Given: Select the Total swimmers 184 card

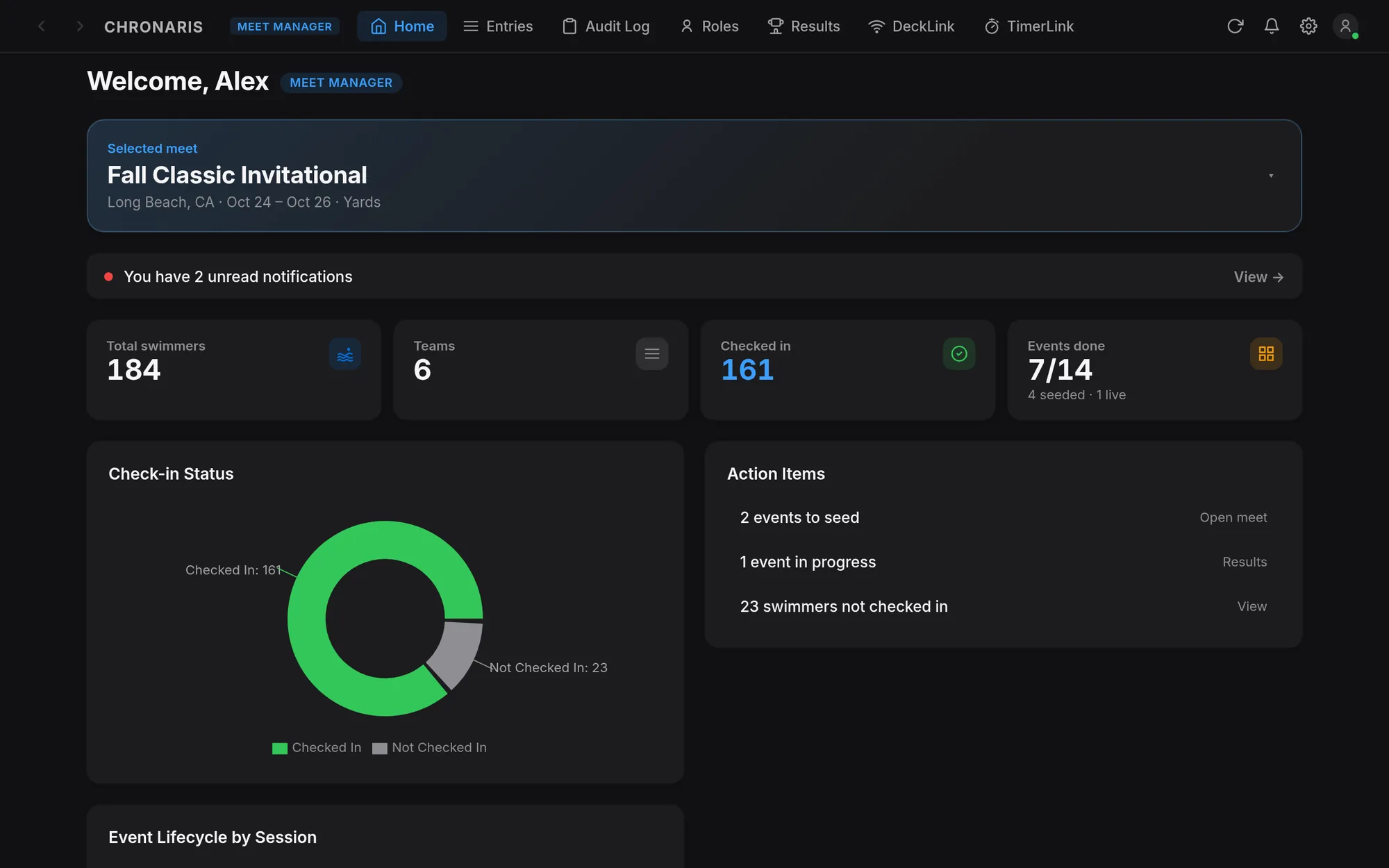Looking at the screenshot, I should click(234, 369).
